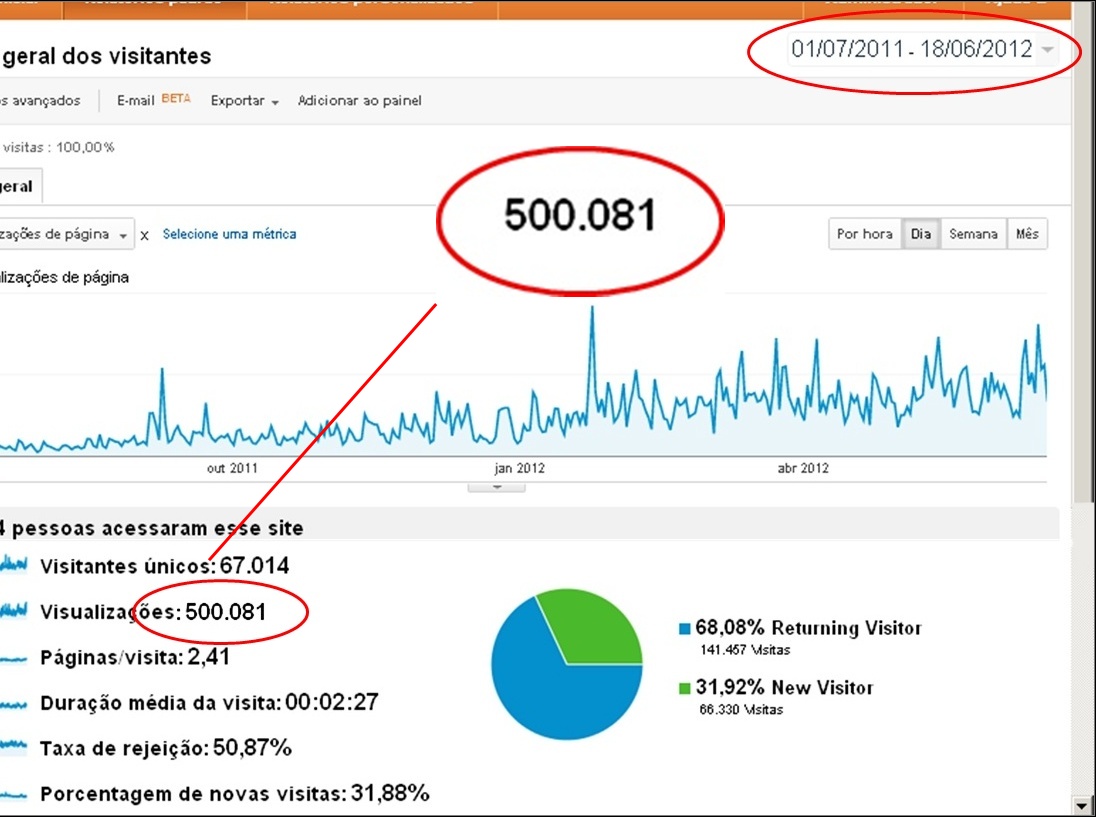
Task: Open the Exportar dropdown menu
Action: click(244, 101)
